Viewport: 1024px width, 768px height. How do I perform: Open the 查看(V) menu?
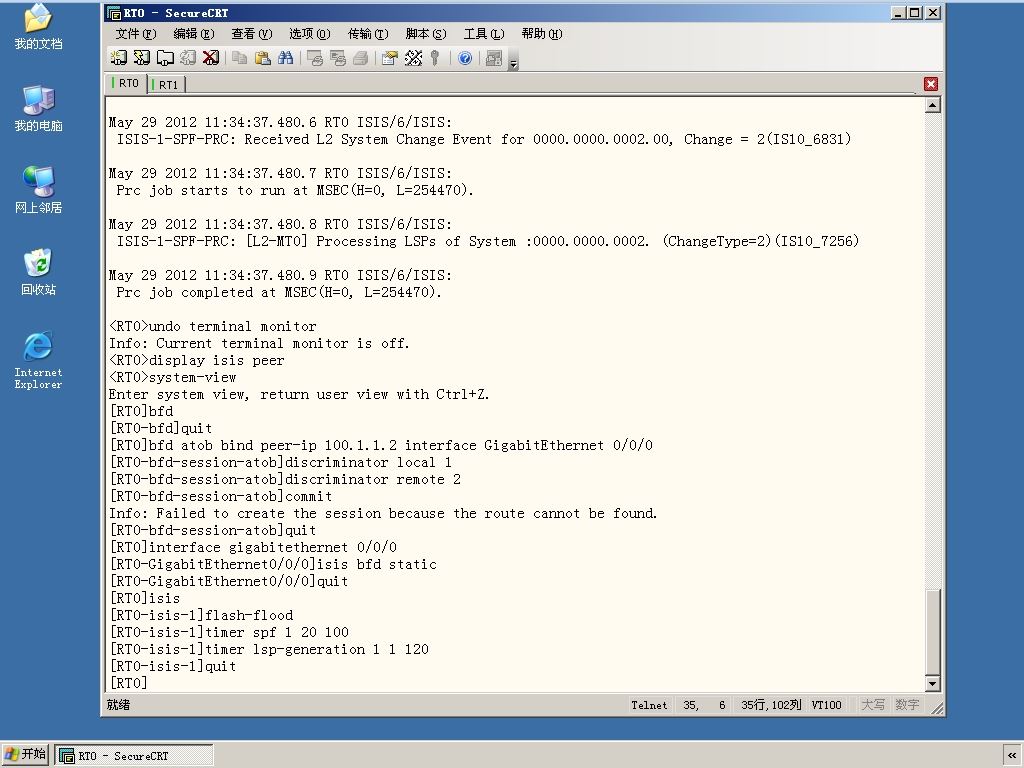point(251,34)
